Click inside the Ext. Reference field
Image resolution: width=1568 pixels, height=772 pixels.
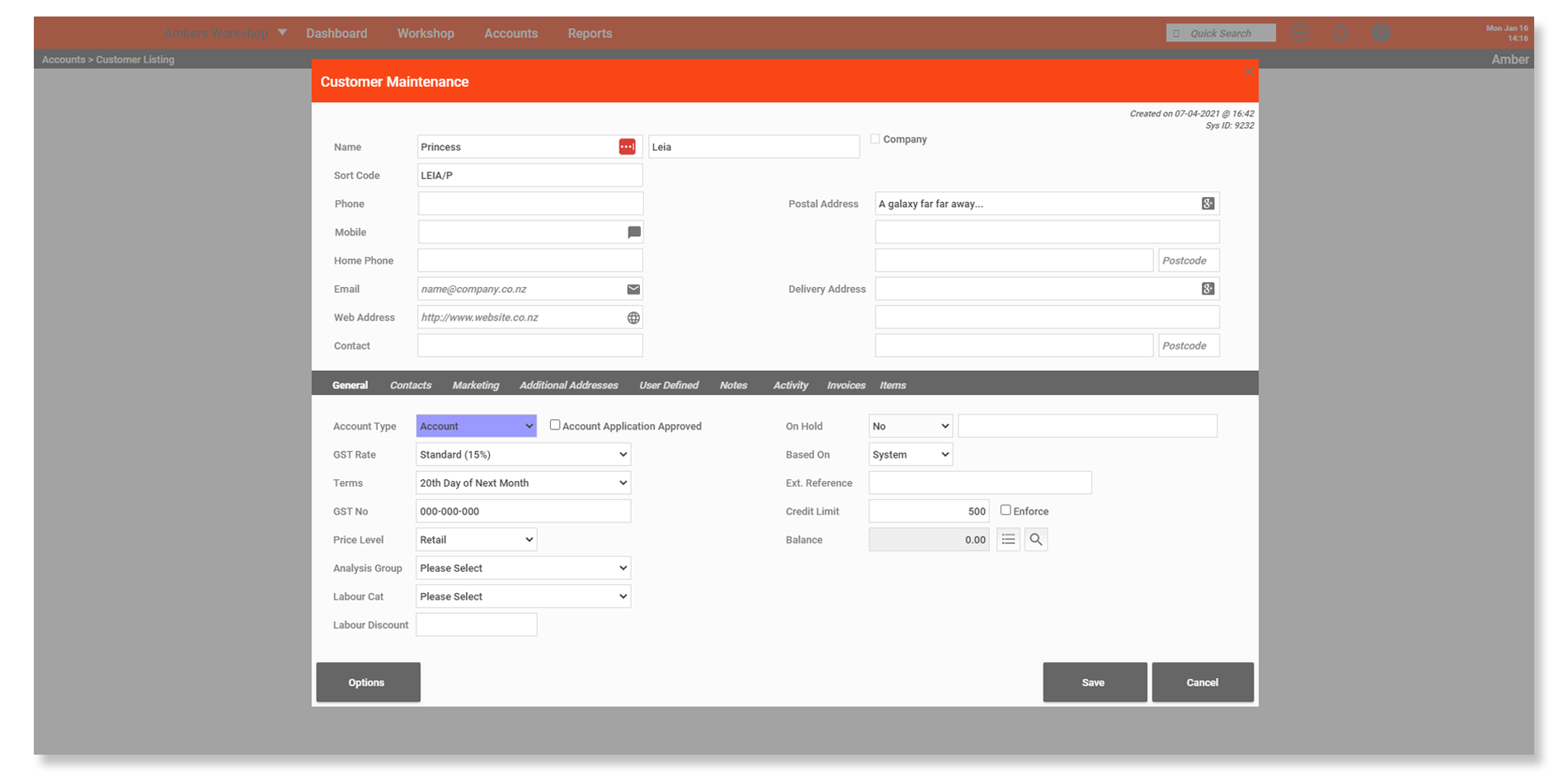click(x=980, y=482)
